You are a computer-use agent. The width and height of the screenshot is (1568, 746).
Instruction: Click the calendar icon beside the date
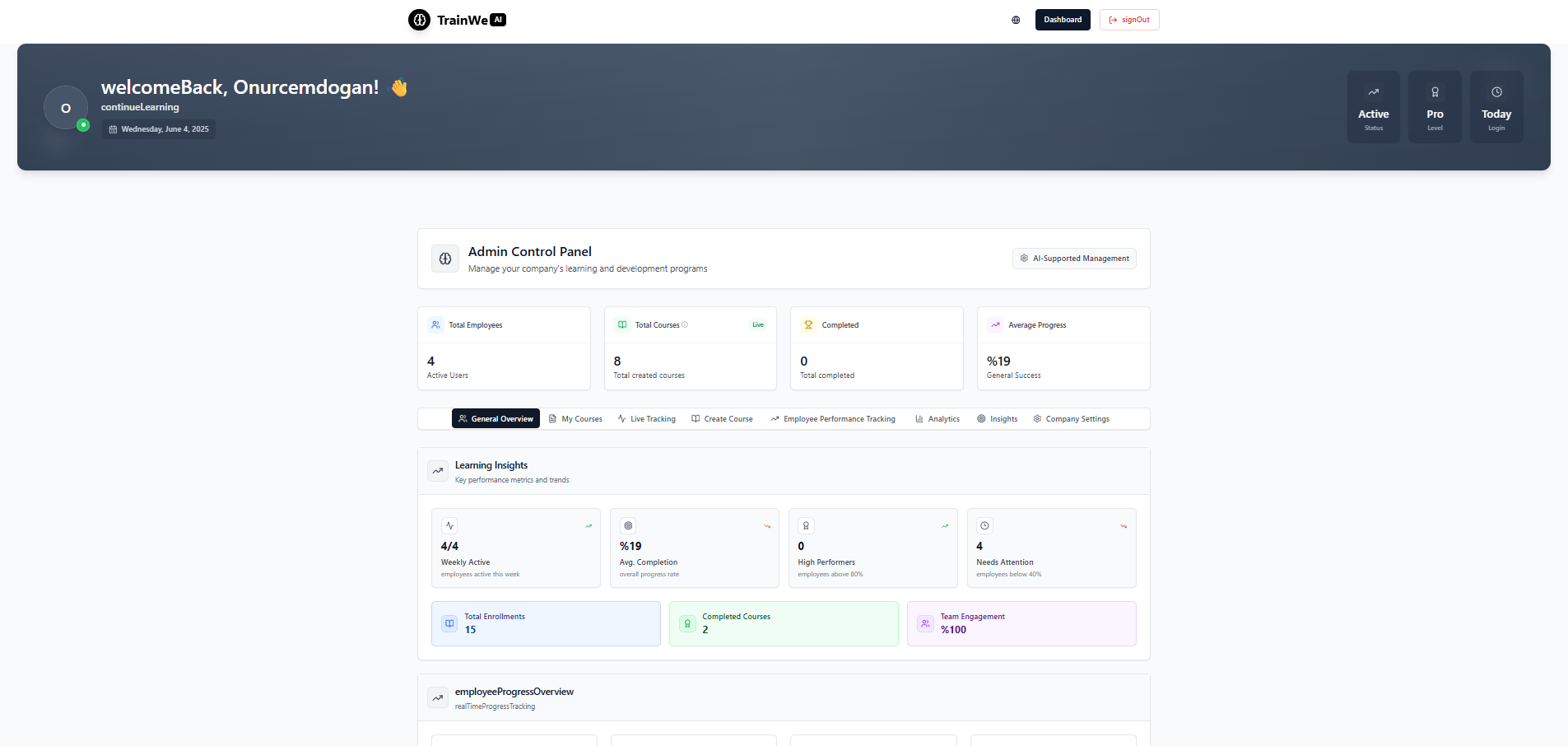[x=114, y=129]
